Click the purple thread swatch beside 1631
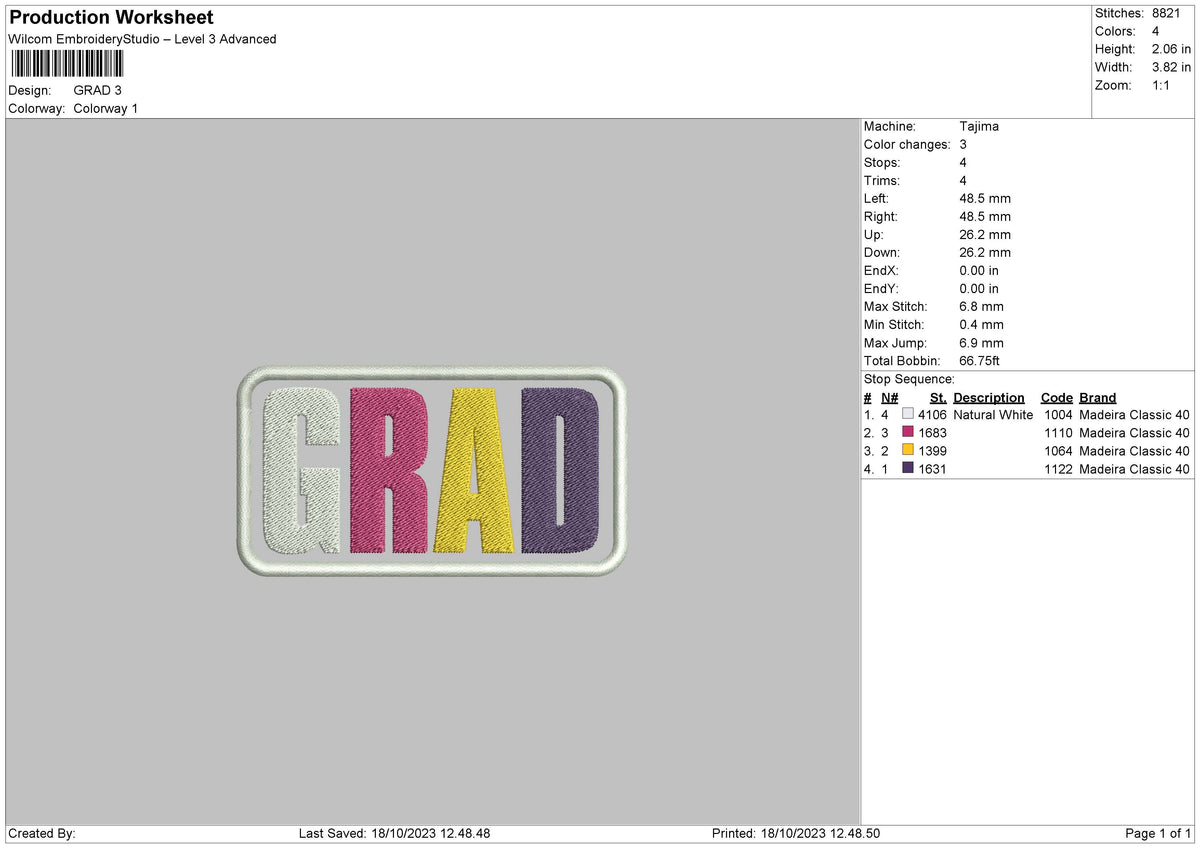The width and height of the screenshot is (1200, 848). click(908, 468)
